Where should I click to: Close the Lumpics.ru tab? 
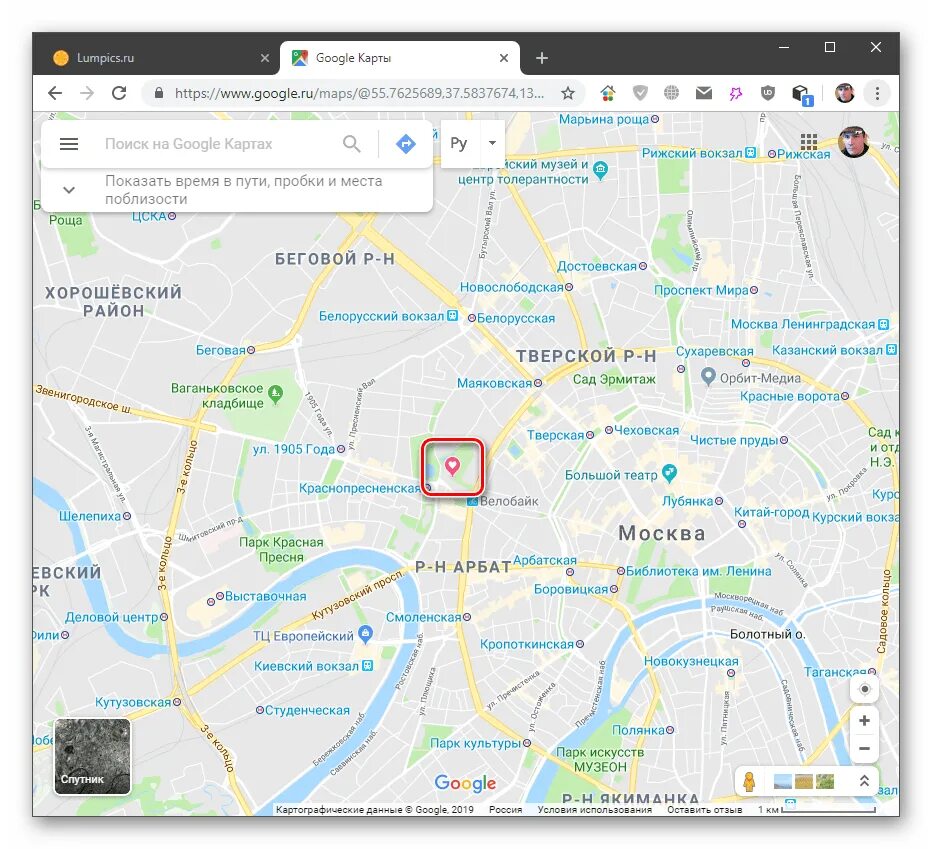(265, 58)
